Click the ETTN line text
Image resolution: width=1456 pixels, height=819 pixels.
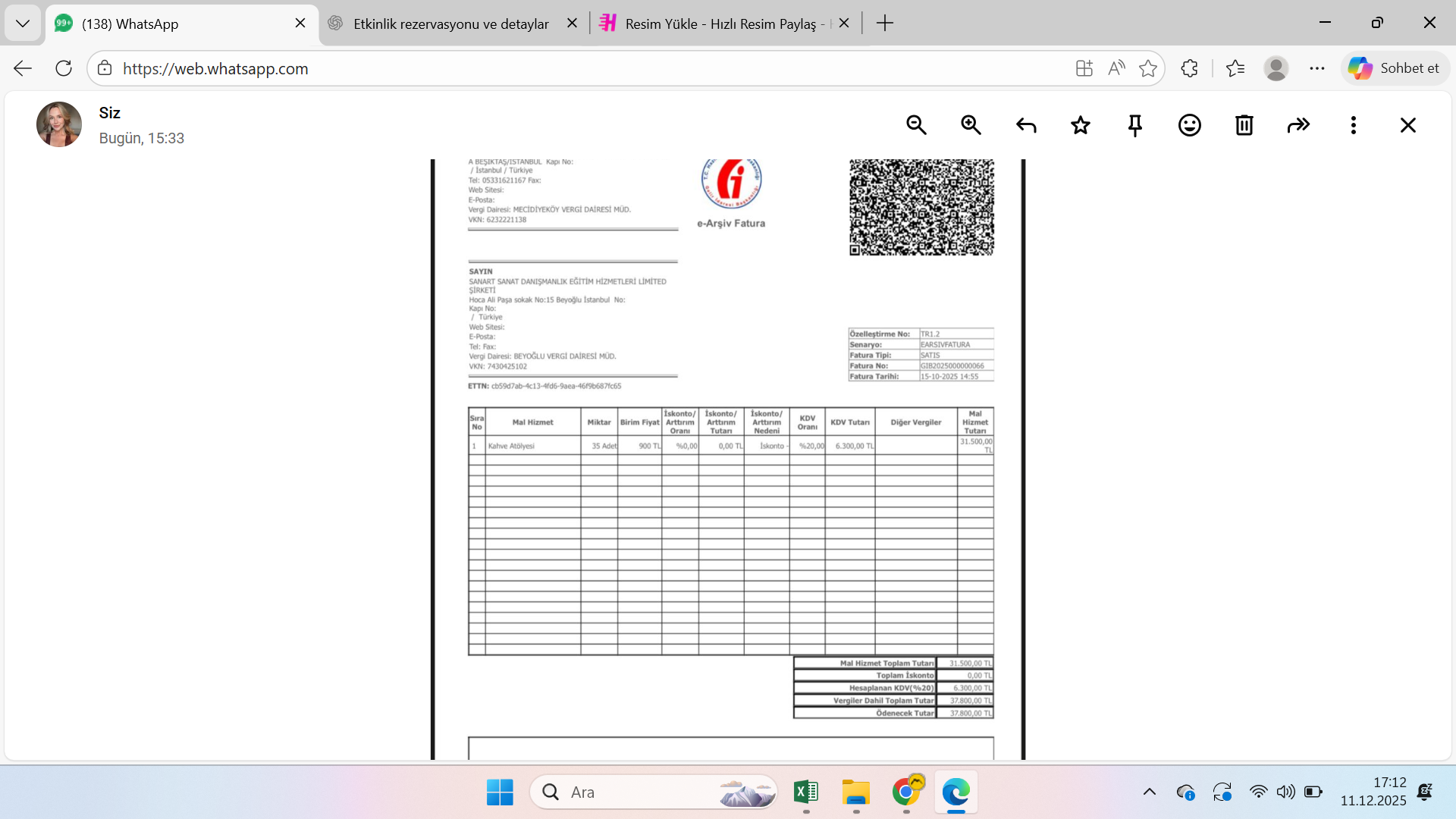(544, 386)
